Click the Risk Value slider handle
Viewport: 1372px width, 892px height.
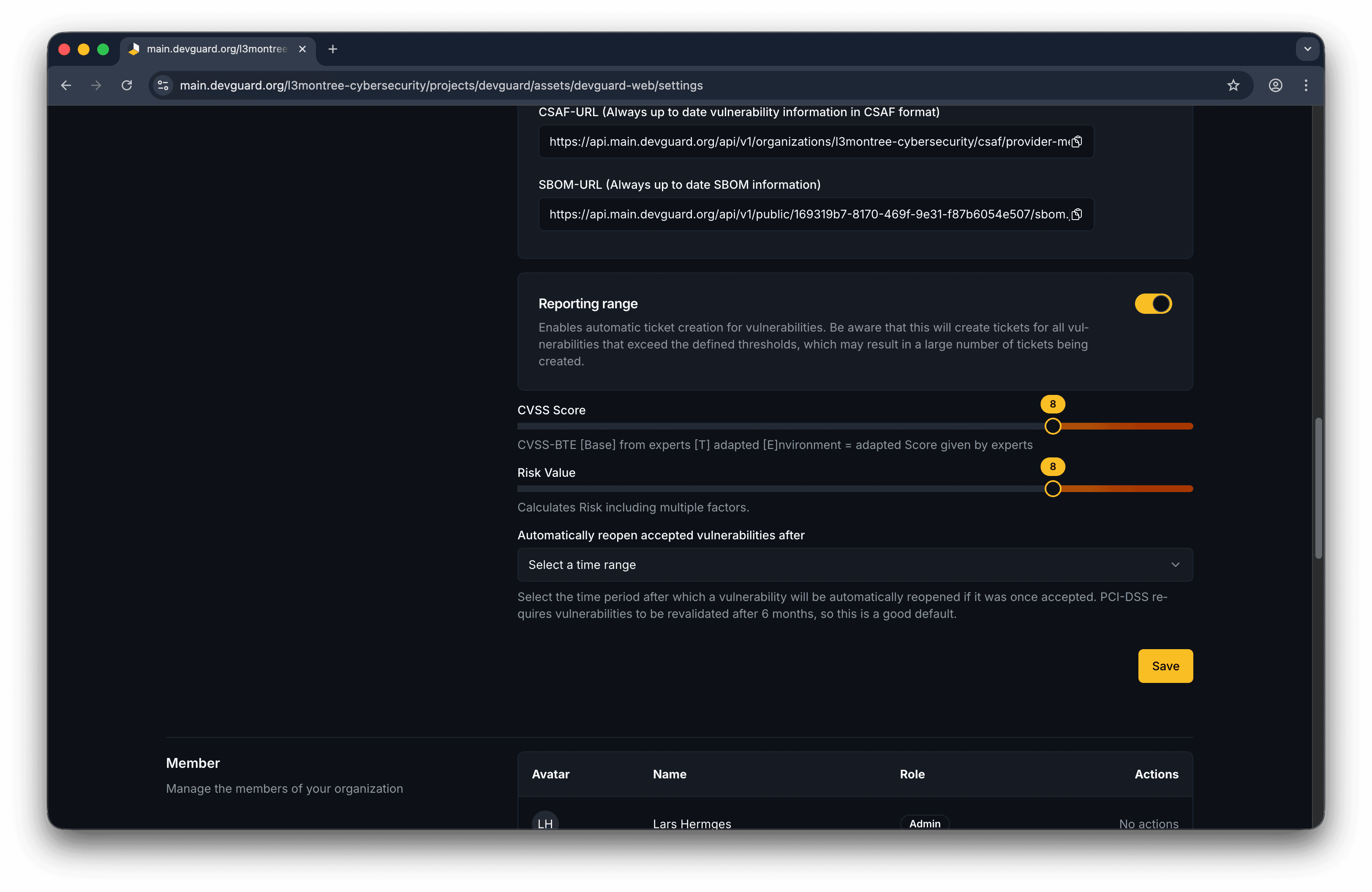[1053, 489]
